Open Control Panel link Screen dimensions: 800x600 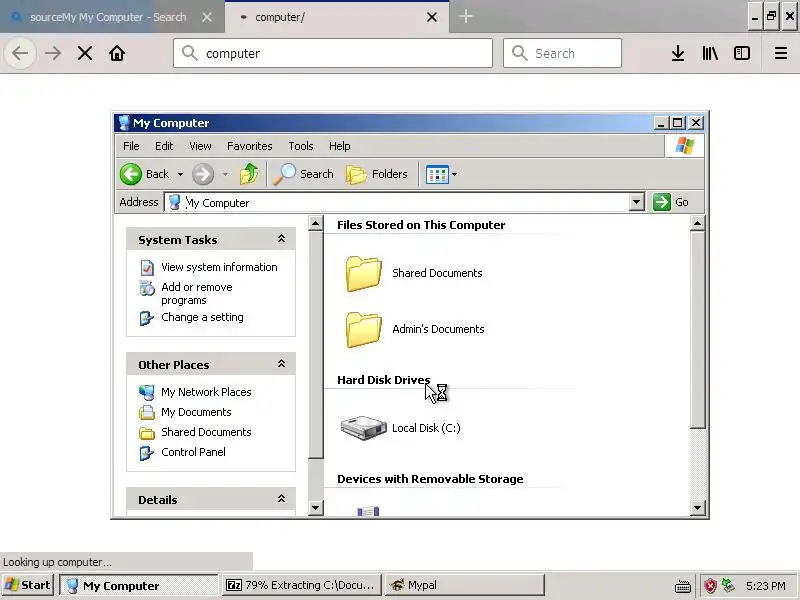click(193, 452)
